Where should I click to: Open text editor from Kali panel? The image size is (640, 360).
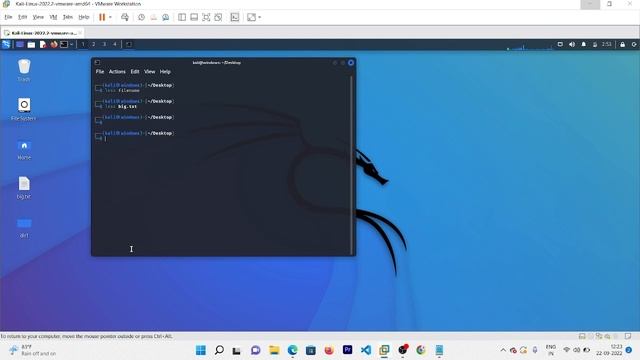(x=42, y=44)
